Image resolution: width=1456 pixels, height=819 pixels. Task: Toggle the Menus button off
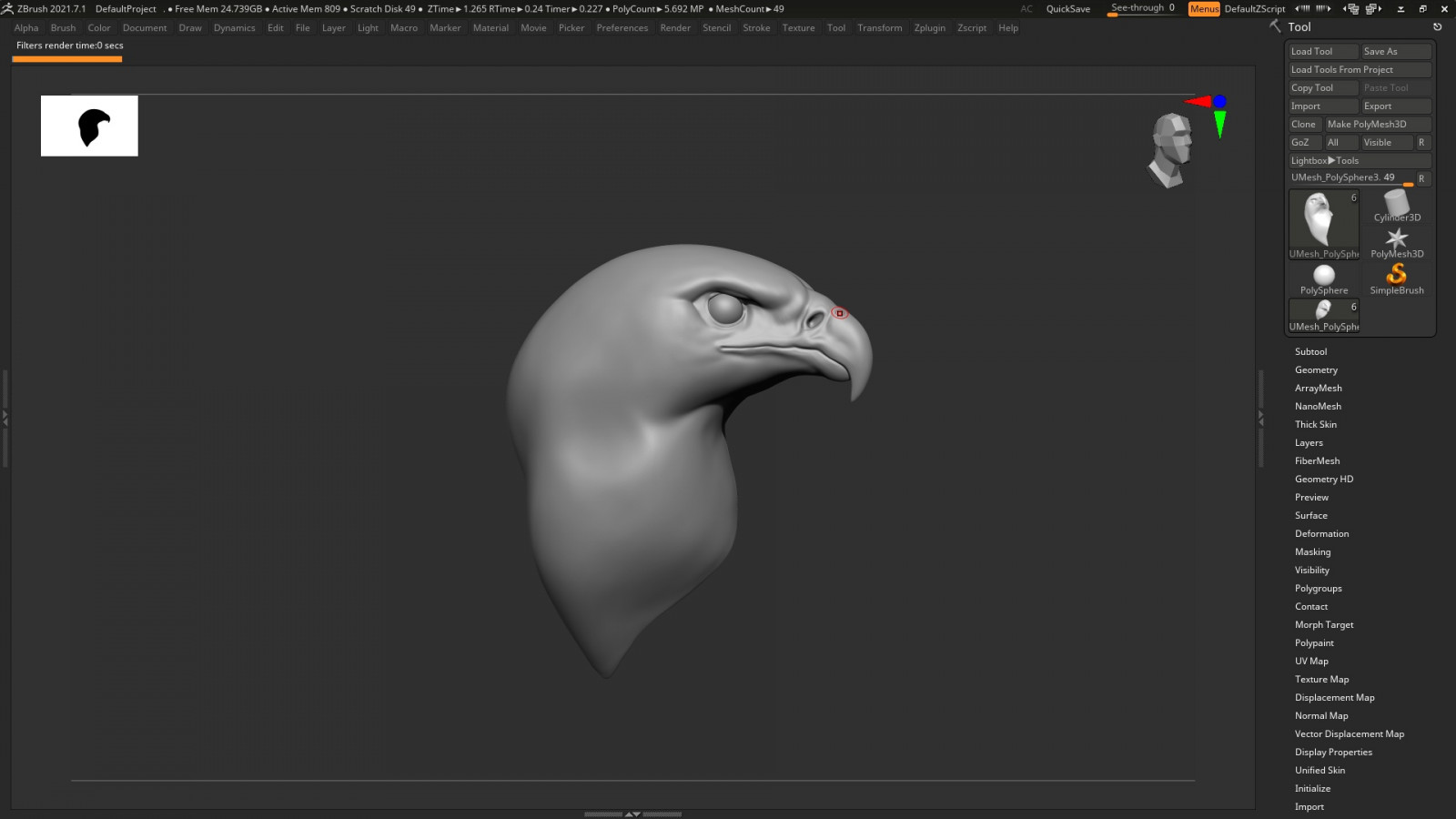pos(1204,9)
